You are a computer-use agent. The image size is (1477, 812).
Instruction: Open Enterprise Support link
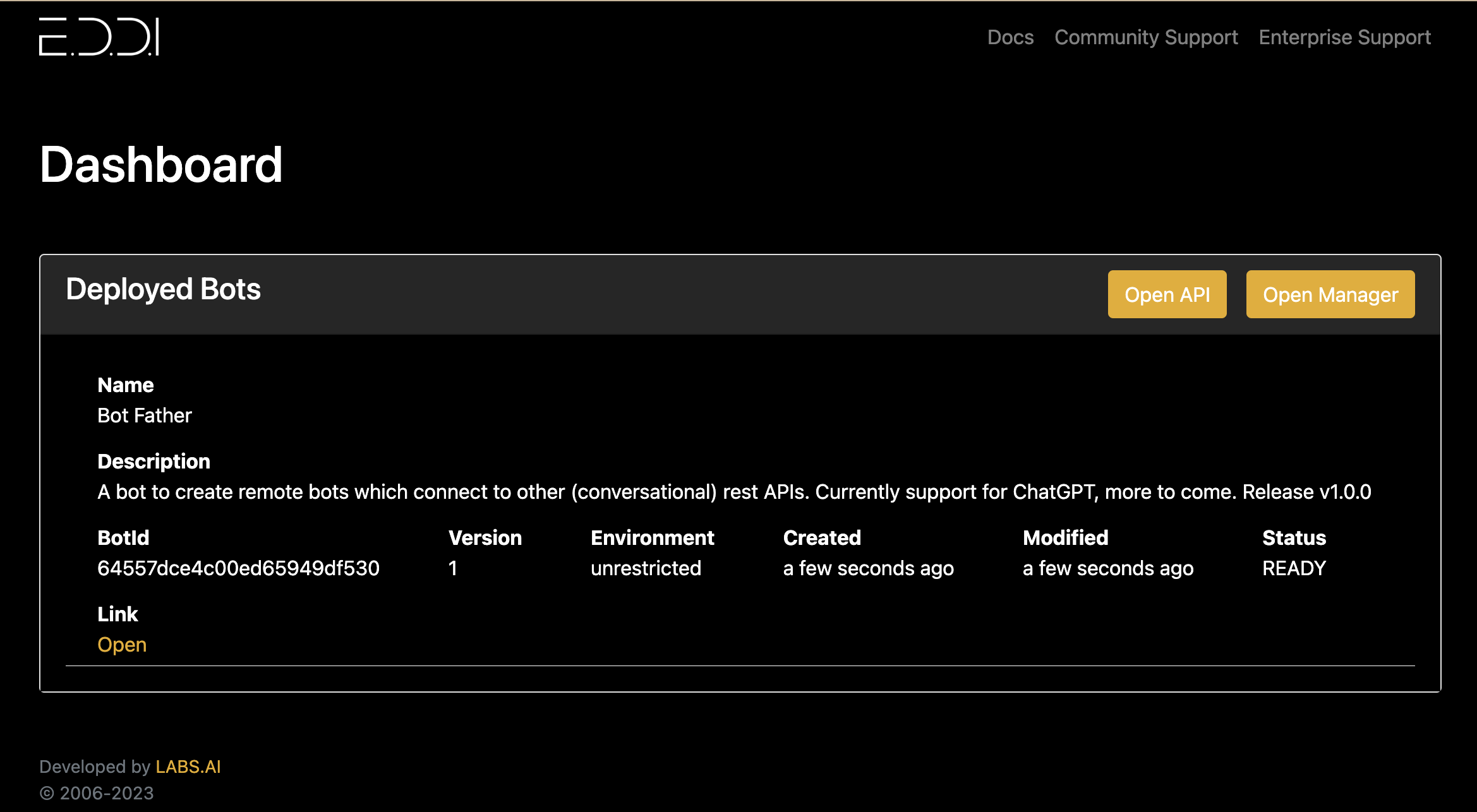[x=1344, y=37]
